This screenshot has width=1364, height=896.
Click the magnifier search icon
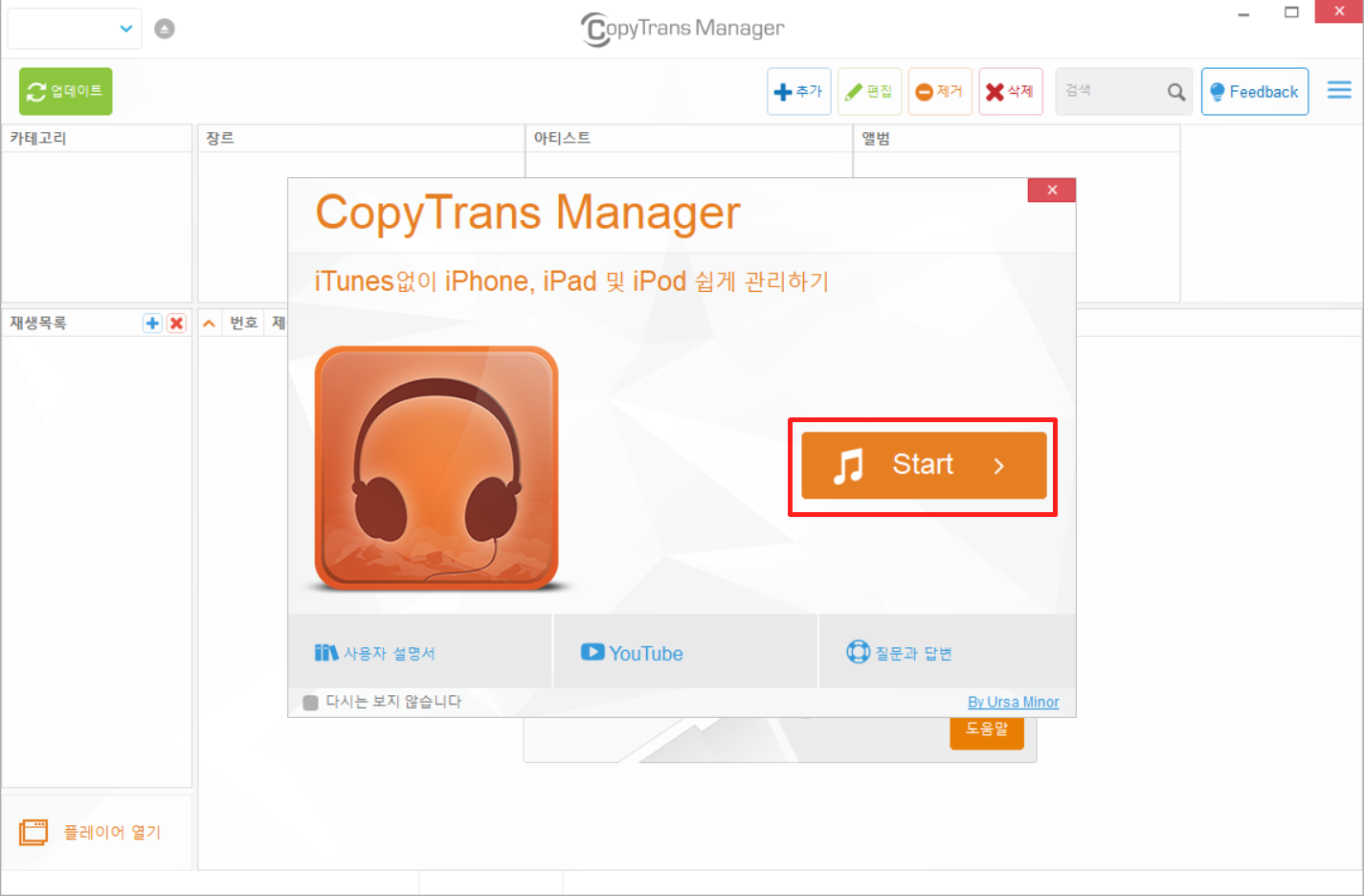point(1176,92)
